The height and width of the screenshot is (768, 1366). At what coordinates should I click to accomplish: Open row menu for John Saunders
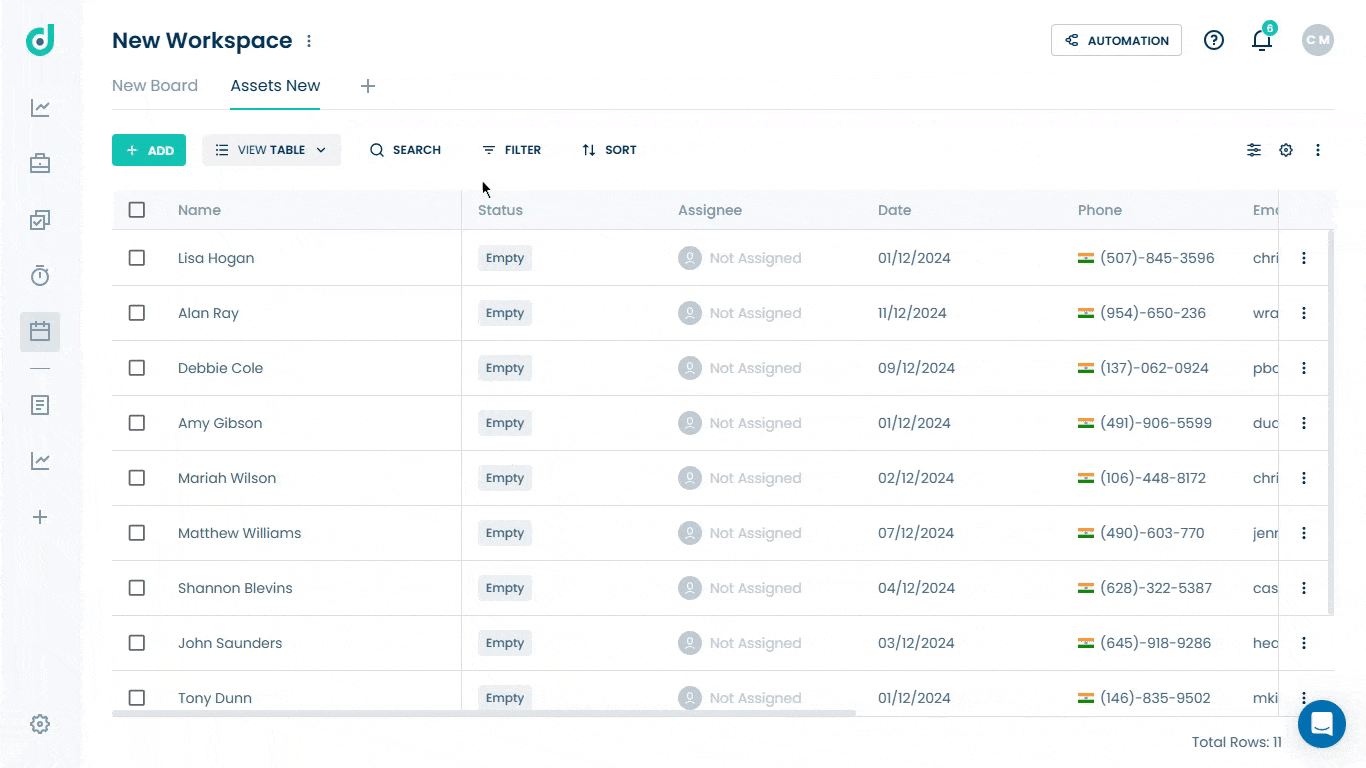1304,643
